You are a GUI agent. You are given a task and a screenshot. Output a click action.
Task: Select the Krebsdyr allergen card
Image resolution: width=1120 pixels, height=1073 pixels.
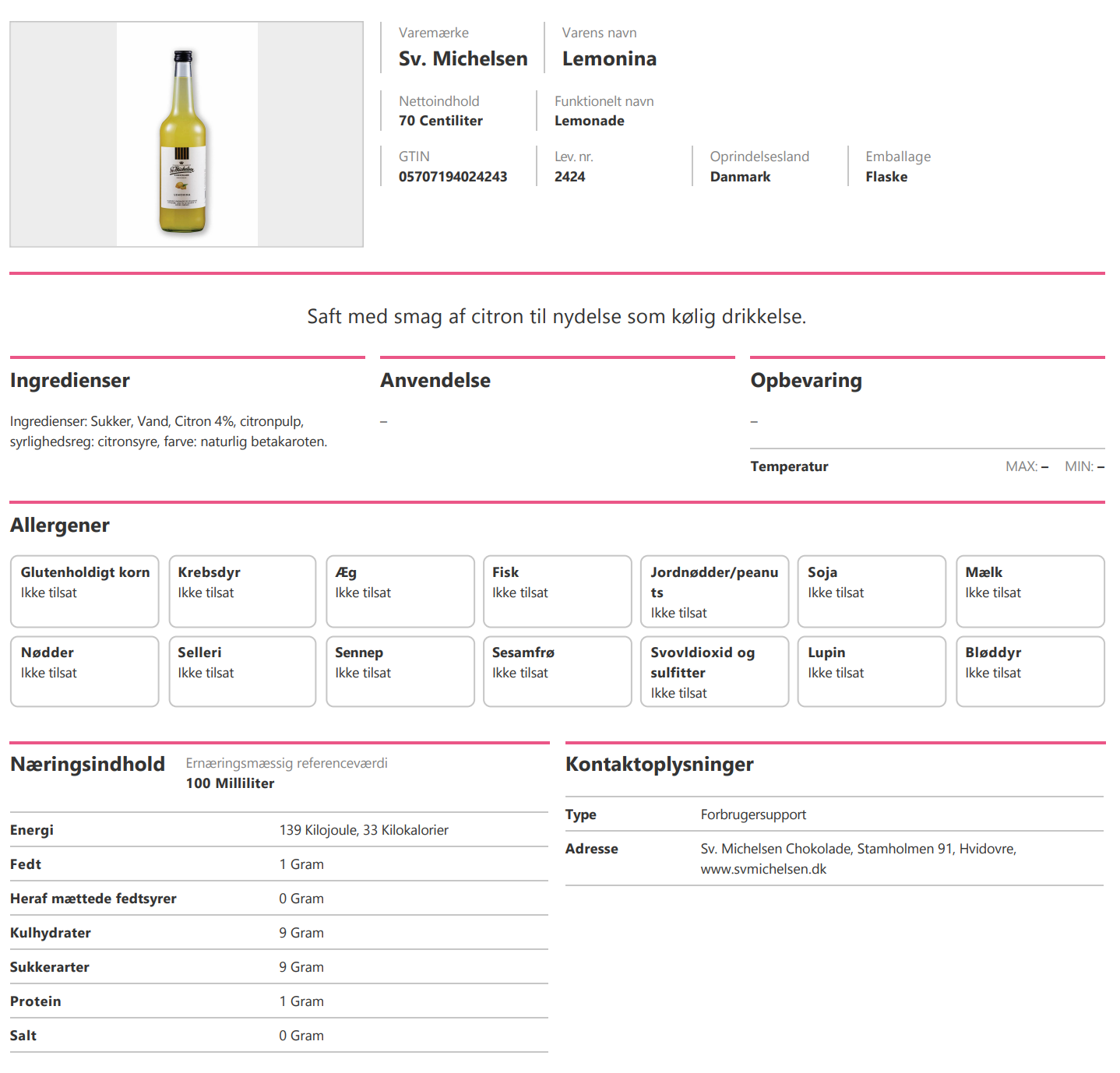tap(242, 590)
